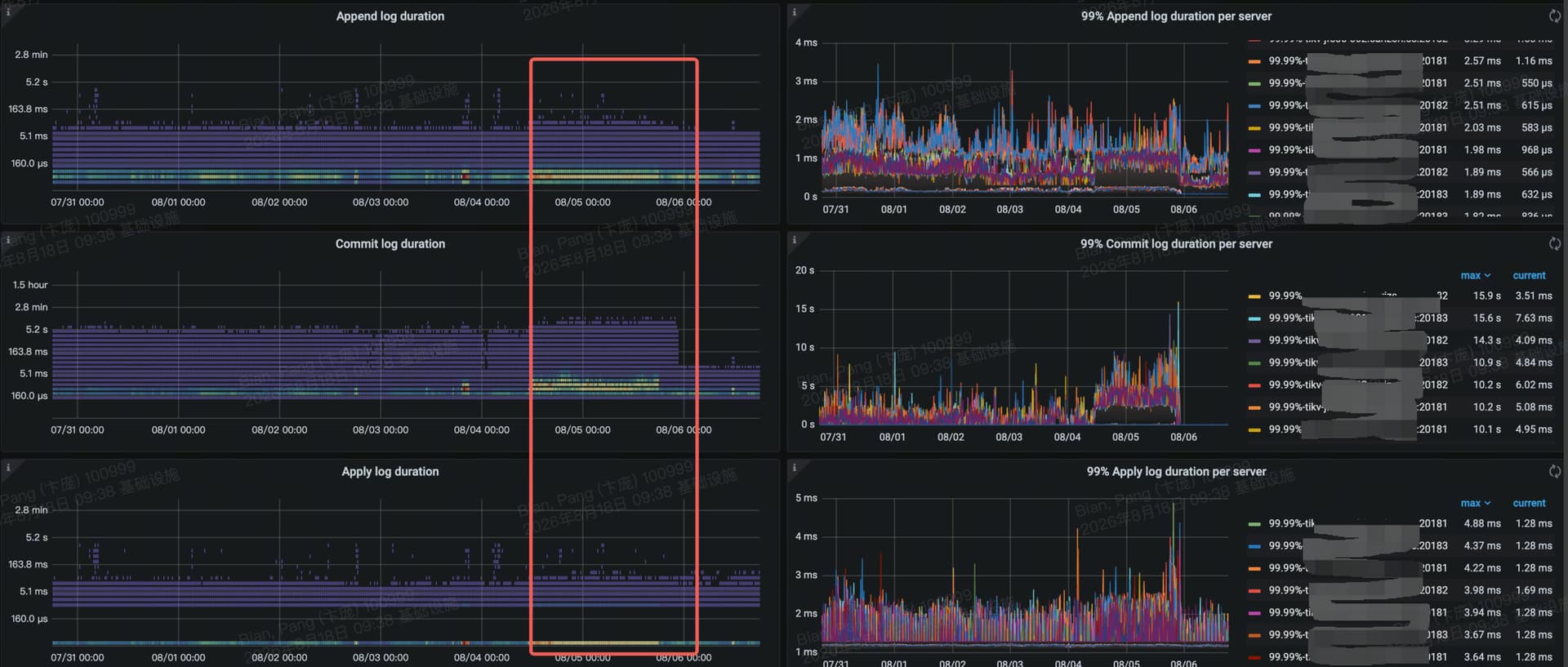Click orange color swatch of 2.57 ms series

click(x=1254, y=61)
